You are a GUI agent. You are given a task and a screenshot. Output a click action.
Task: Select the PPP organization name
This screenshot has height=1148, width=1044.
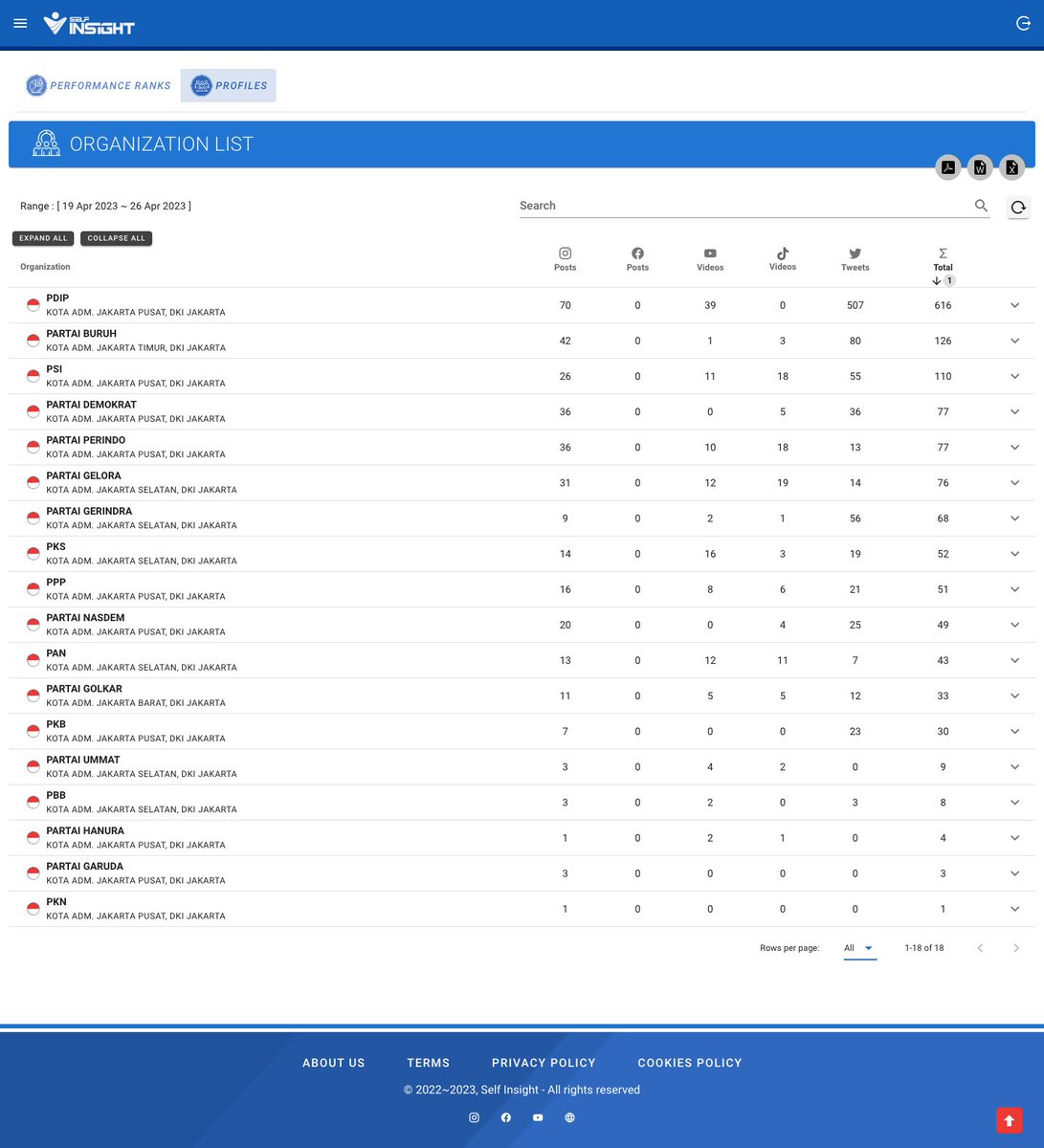tap(56, 582)
